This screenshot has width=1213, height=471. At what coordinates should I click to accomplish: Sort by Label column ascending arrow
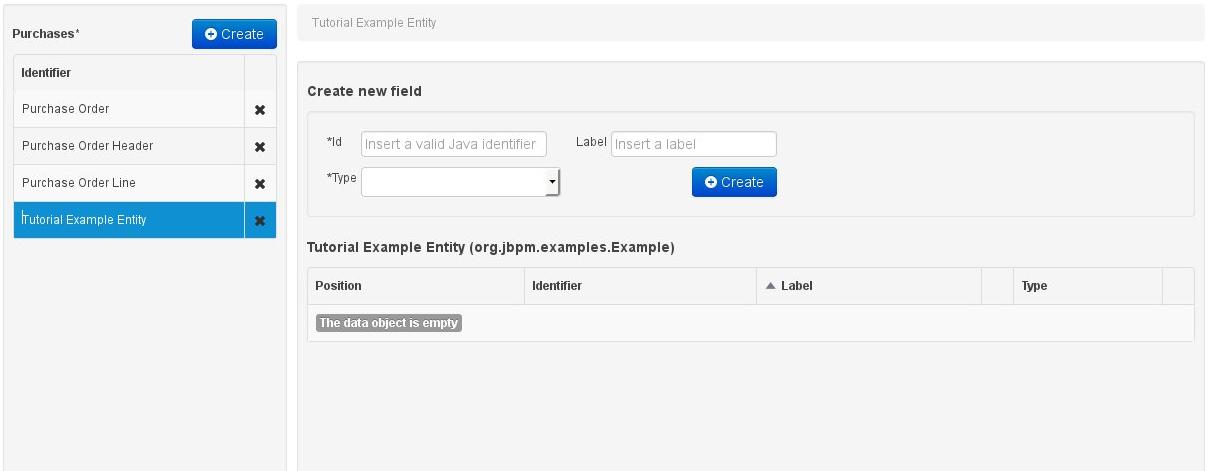click(770, 286)
